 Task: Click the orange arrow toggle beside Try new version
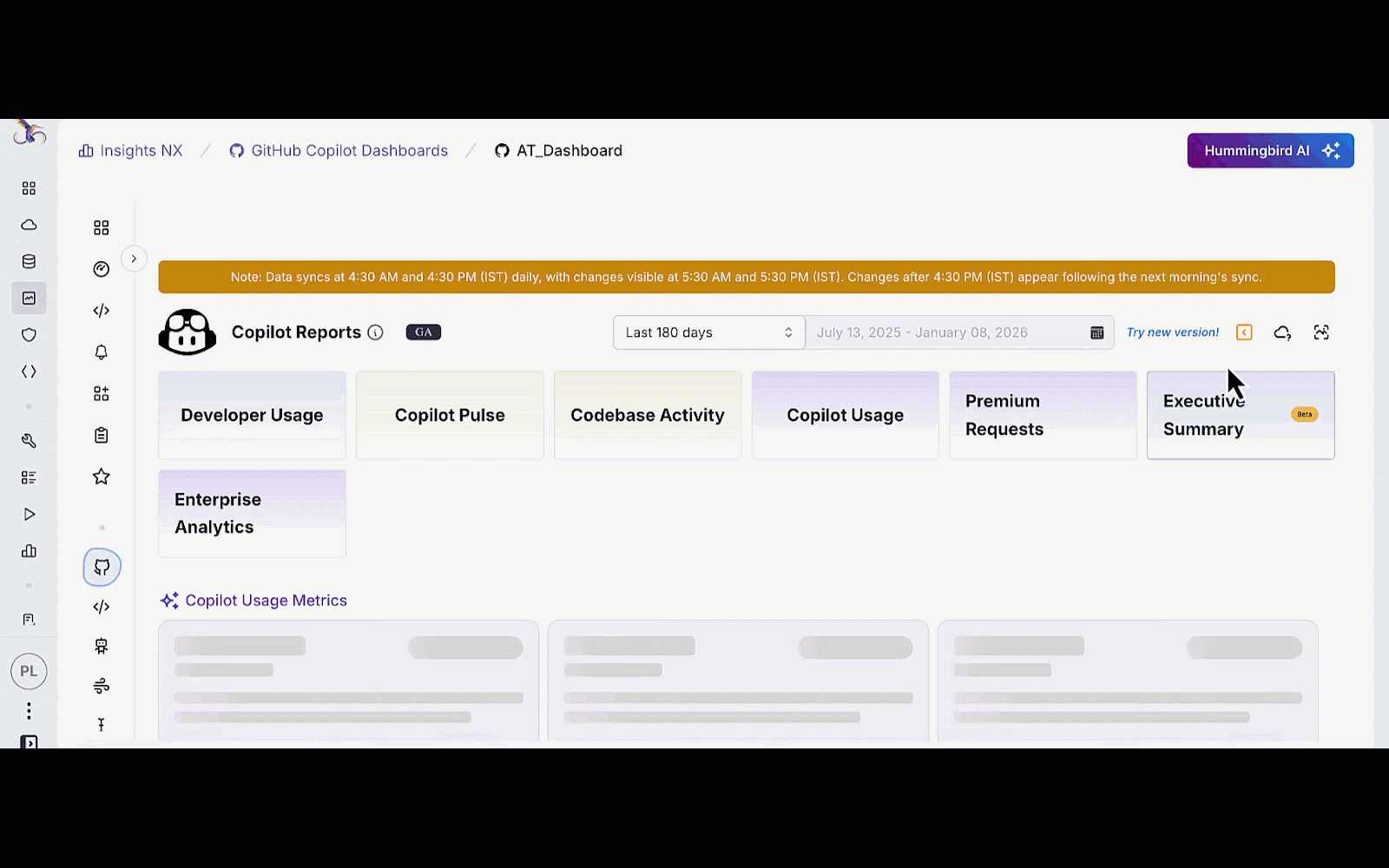click(1244, 332)
